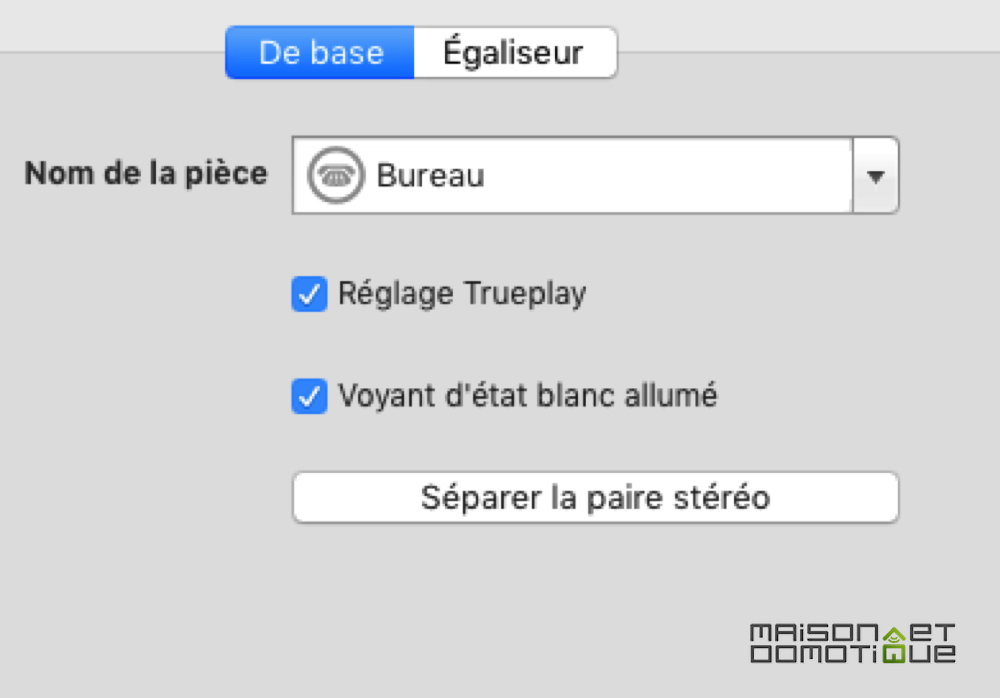Expand the room name dropdown arrow
Viewport: 1000px width, 698px height.
(876, 175)
